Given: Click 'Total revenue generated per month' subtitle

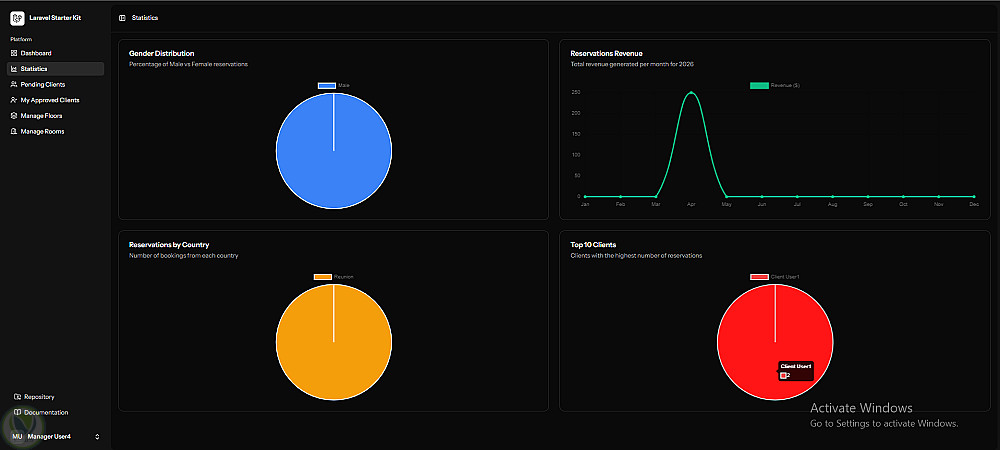Looking at the screenshot, I should pyautogui.click(x=632, y=64).
